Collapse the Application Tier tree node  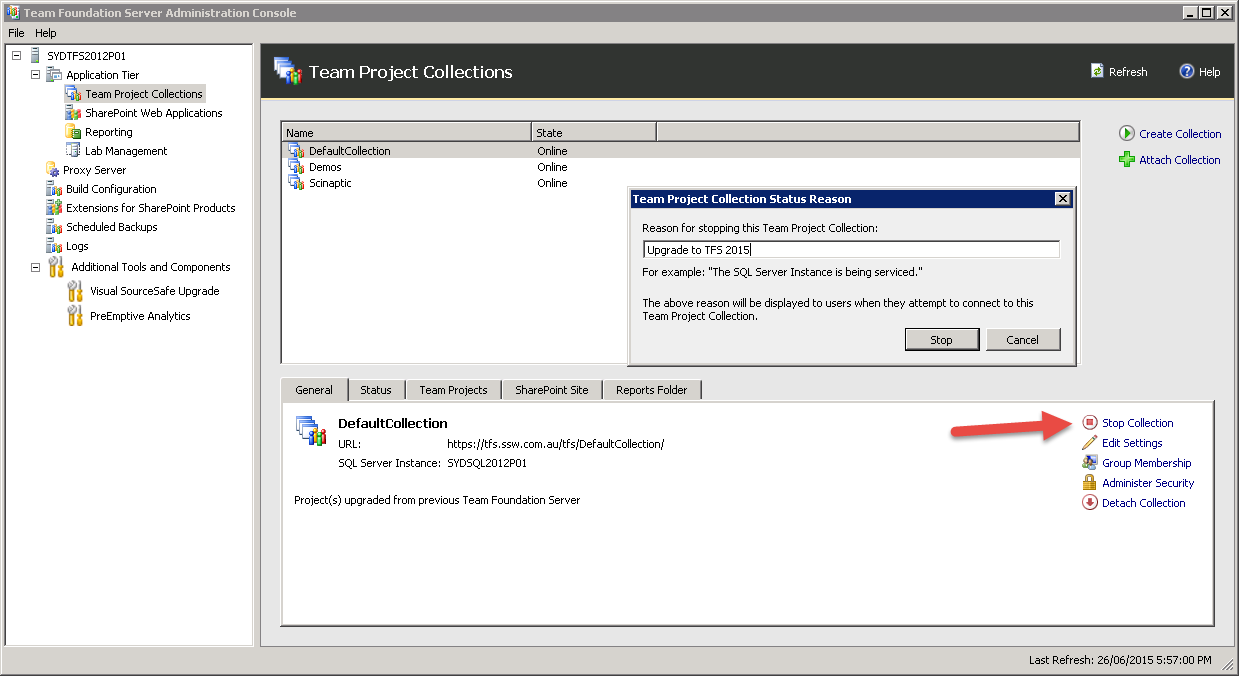click(36, 75)
